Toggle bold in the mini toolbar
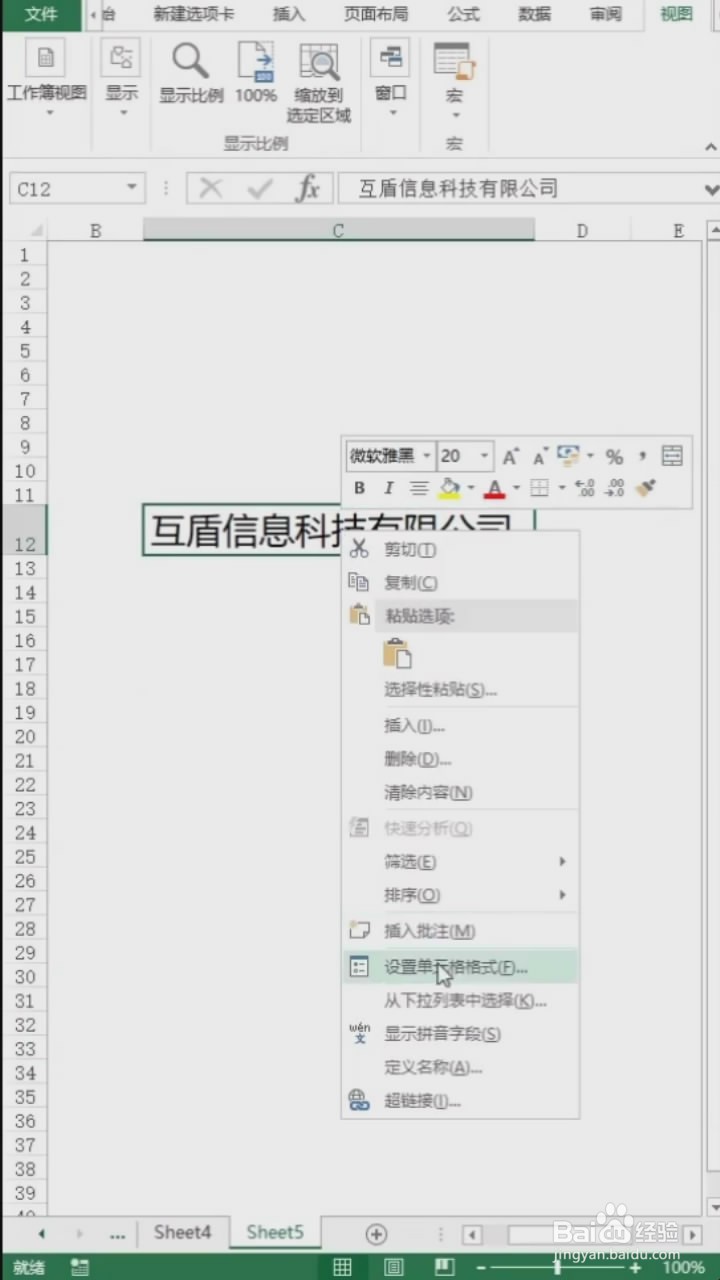Screen dimensions: 720x1280 (x=360, y=488)
